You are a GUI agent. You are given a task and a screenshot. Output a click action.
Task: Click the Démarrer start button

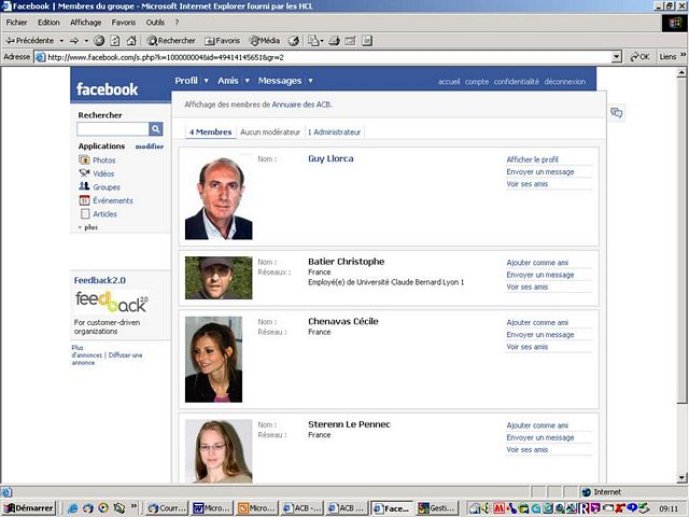(x=29, y=508)
